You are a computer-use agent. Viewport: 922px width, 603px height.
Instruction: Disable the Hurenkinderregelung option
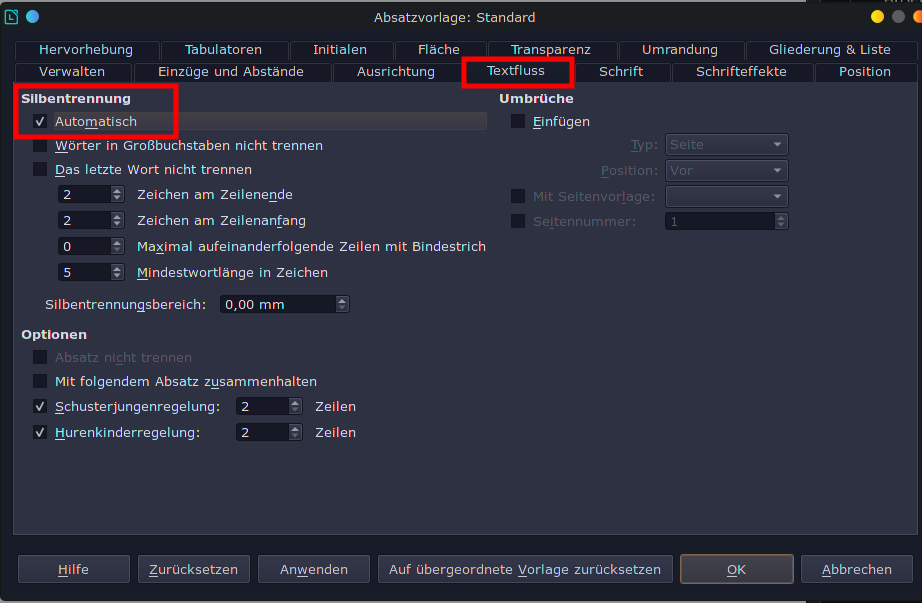click(x=40, y=432)
